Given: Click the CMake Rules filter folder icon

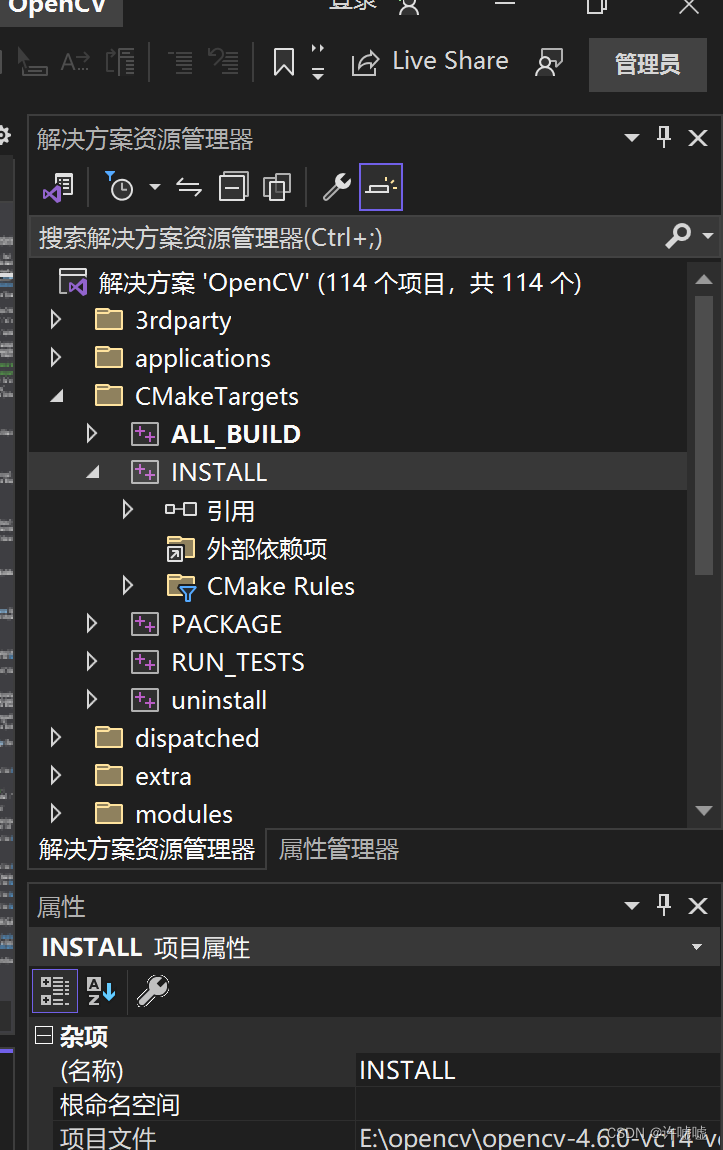Looking at the screenshot, I should tap(181, 587).
